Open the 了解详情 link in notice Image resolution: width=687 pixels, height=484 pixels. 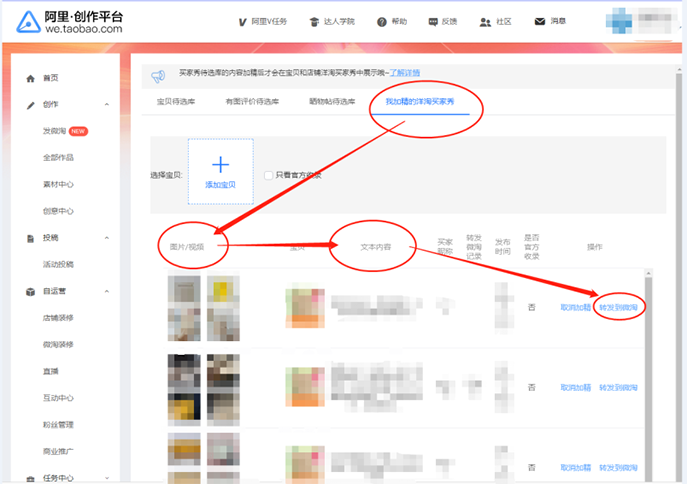tap(405, 73)
